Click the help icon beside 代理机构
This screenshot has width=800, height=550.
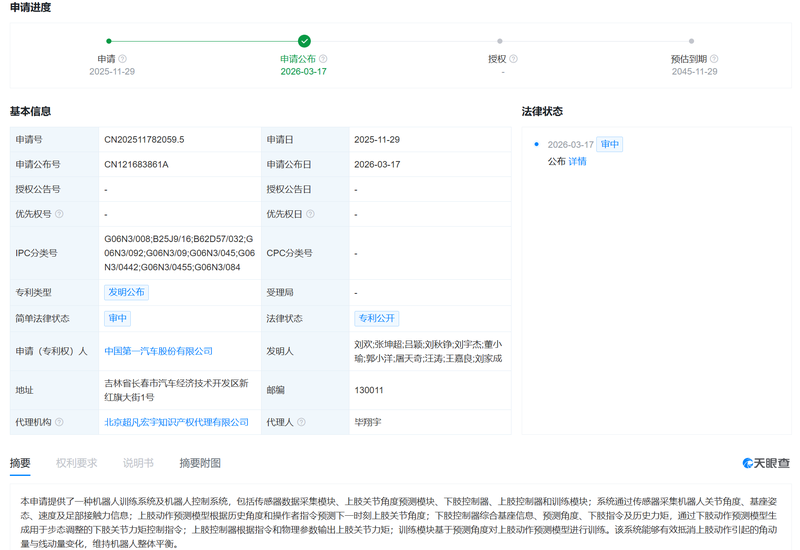click(x=59, y=422)
